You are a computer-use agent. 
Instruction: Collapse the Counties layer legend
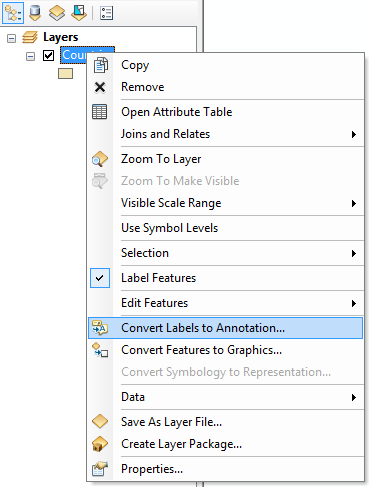[x=30, y=56]
